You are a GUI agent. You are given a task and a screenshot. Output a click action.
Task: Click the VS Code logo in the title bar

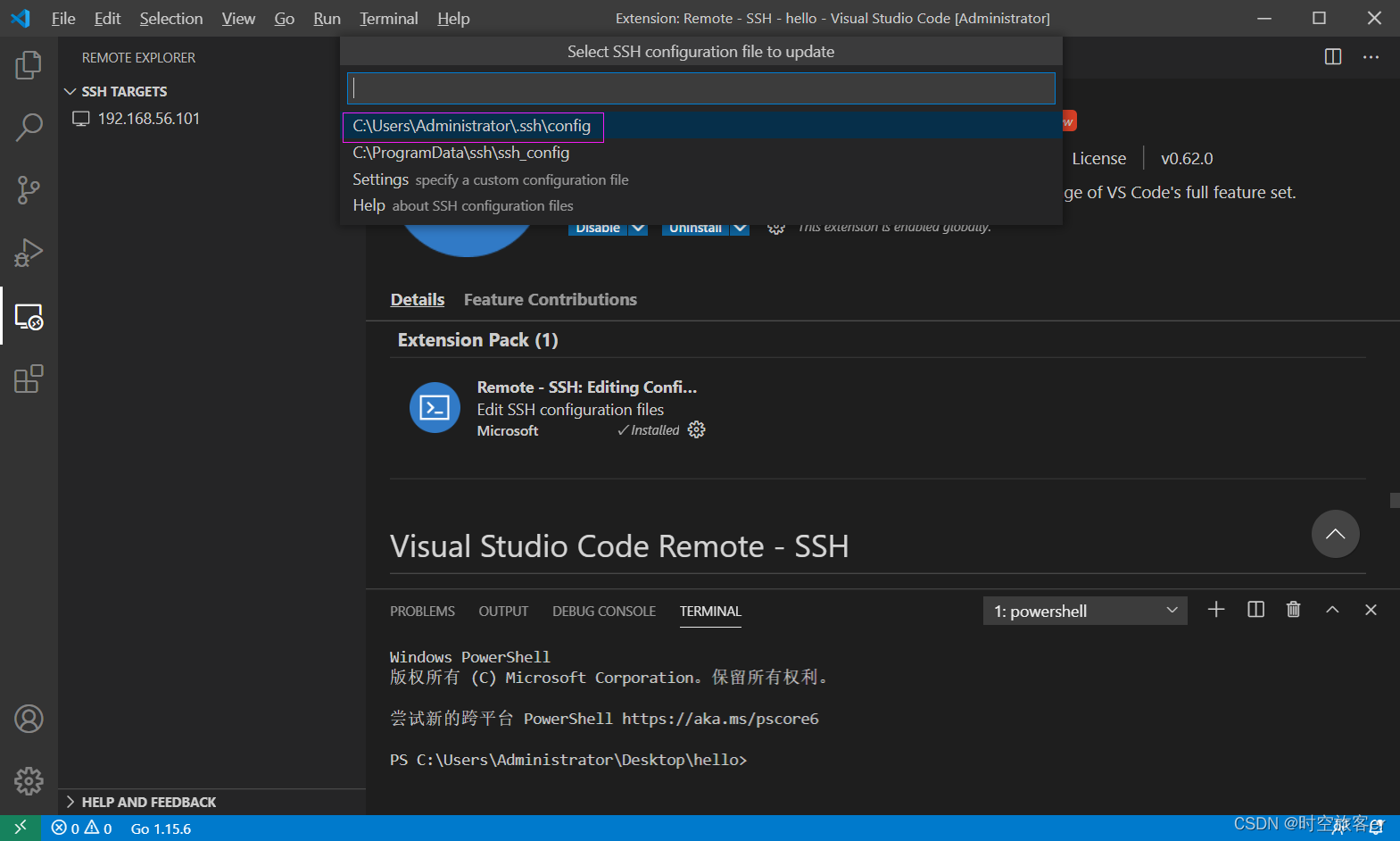21,18
